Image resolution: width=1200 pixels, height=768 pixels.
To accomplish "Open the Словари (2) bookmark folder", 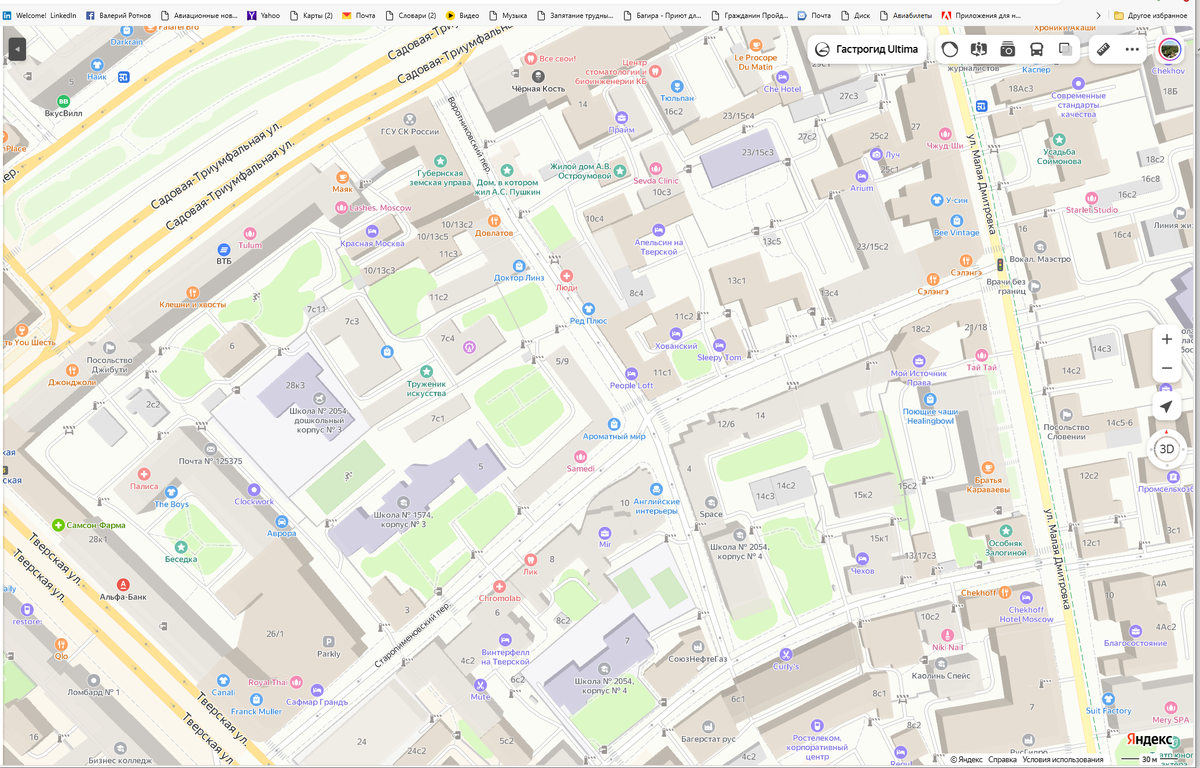I will point(410,15).
